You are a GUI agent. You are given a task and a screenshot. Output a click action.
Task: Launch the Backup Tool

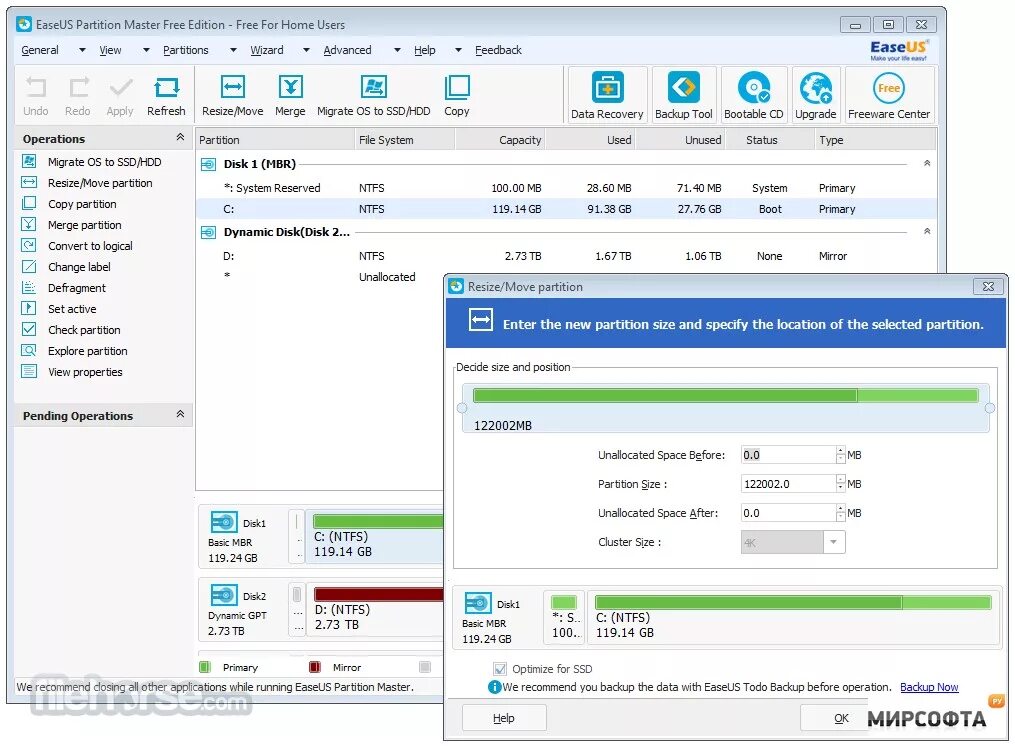click(684, 95)
